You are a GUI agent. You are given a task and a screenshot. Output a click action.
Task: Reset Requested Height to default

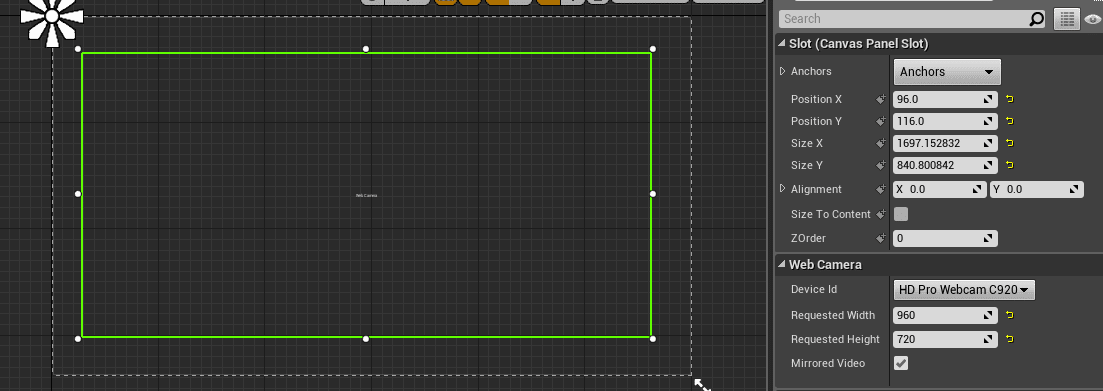pos(1009,339)
